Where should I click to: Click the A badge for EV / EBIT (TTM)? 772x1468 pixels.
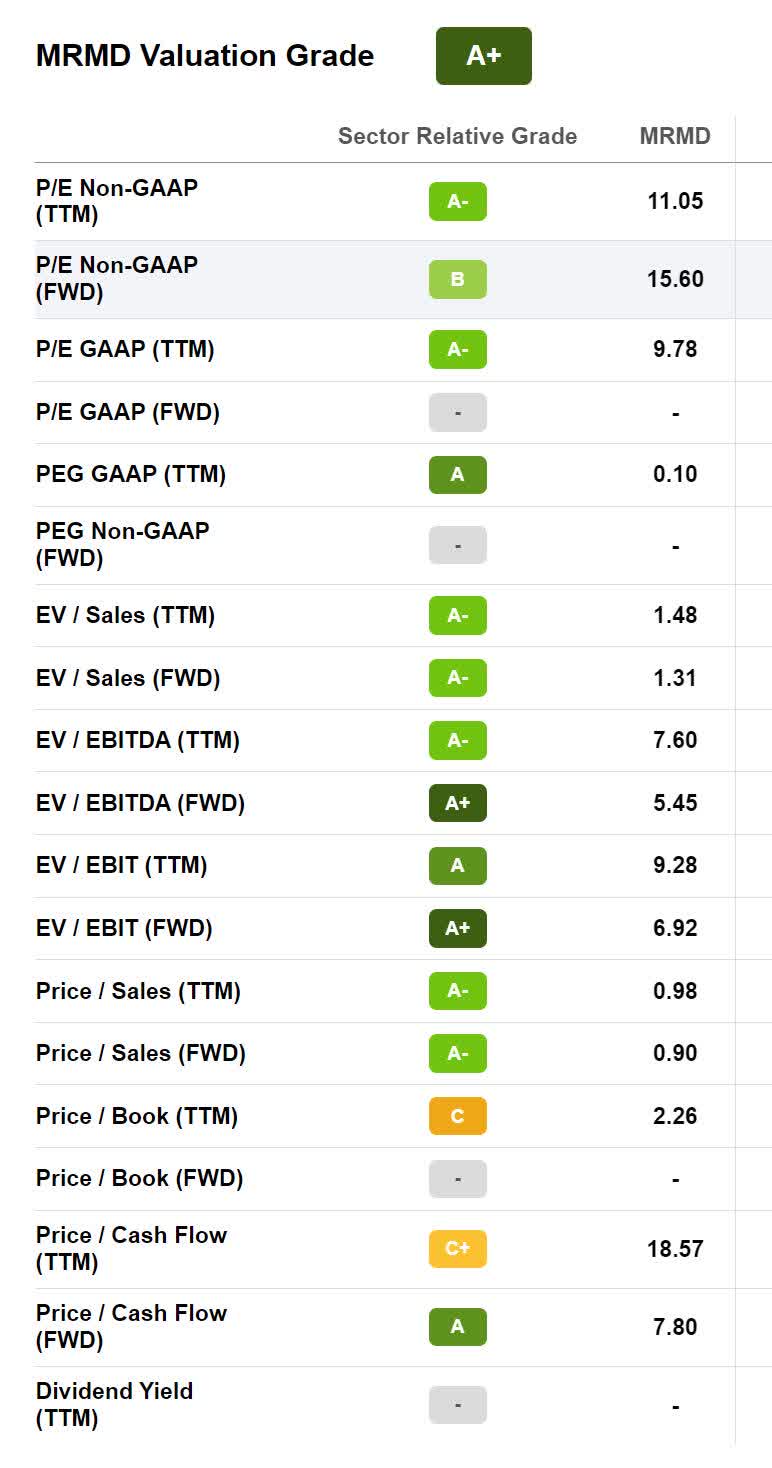[x=457, y=866]
